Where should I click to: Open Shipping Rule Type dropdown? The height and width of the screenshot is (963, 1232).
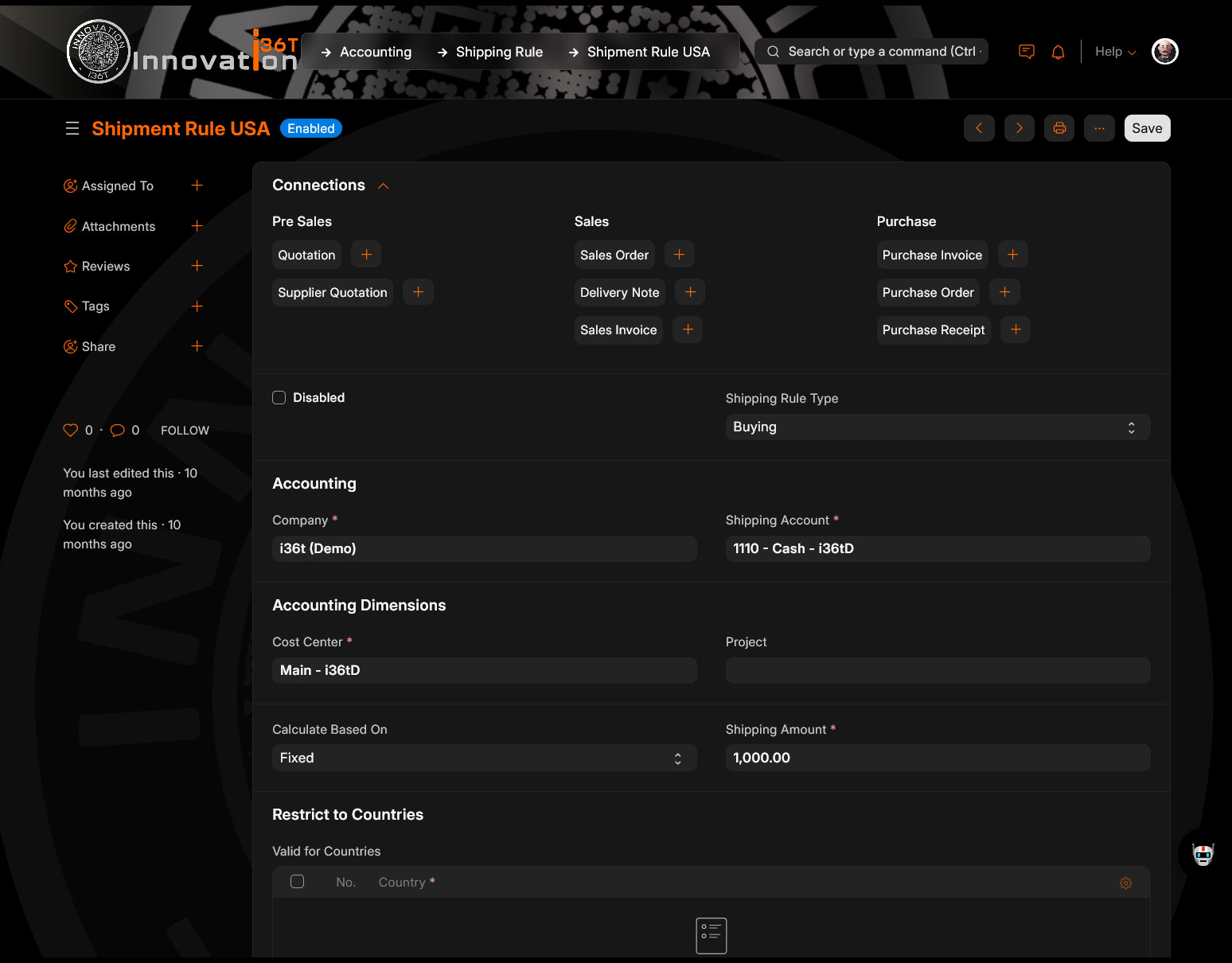(937, 427)
